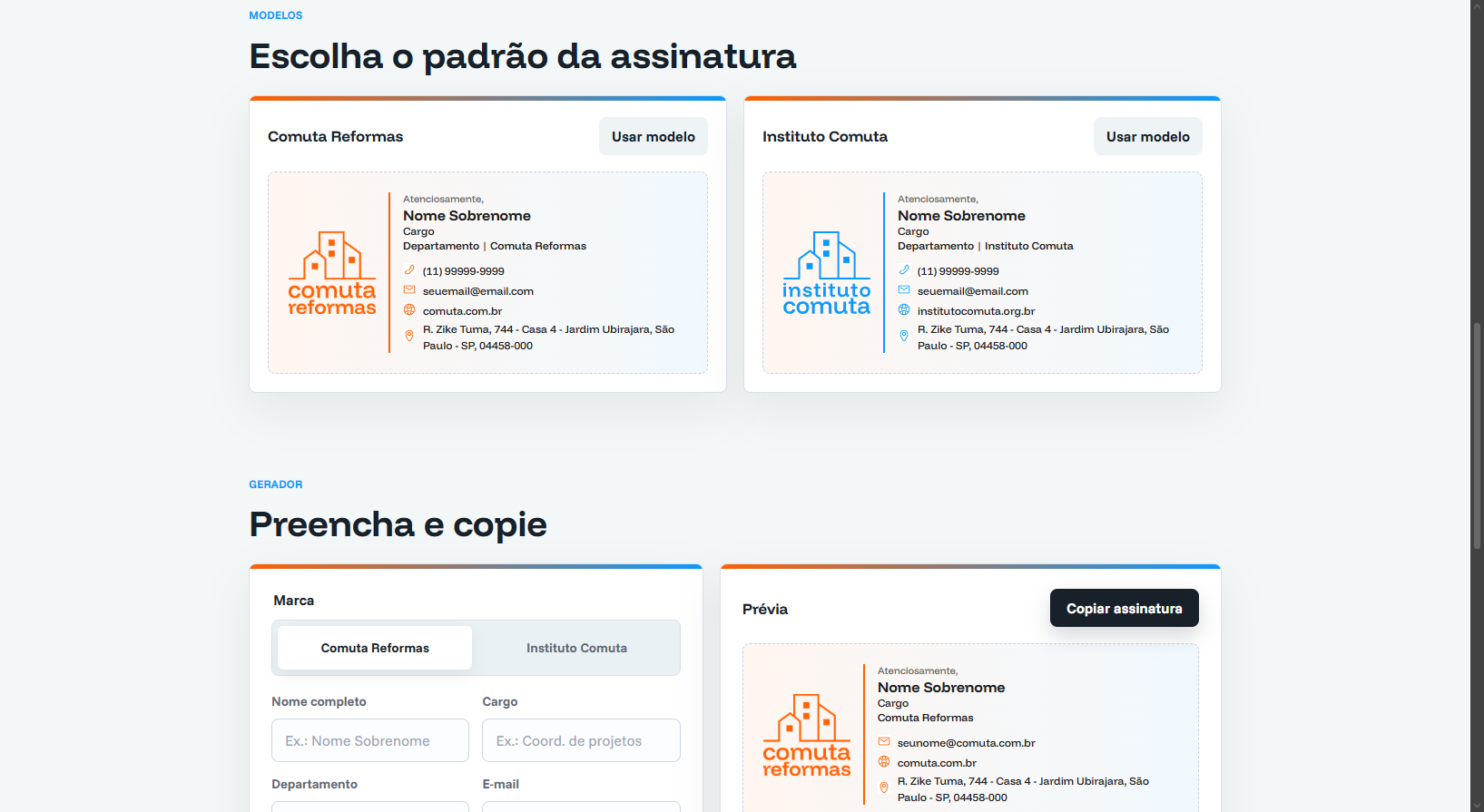The width and height of the screenshot is (1484, 812).
Task: Switch brand to Instituto Comuta
Action: point(576,648)
